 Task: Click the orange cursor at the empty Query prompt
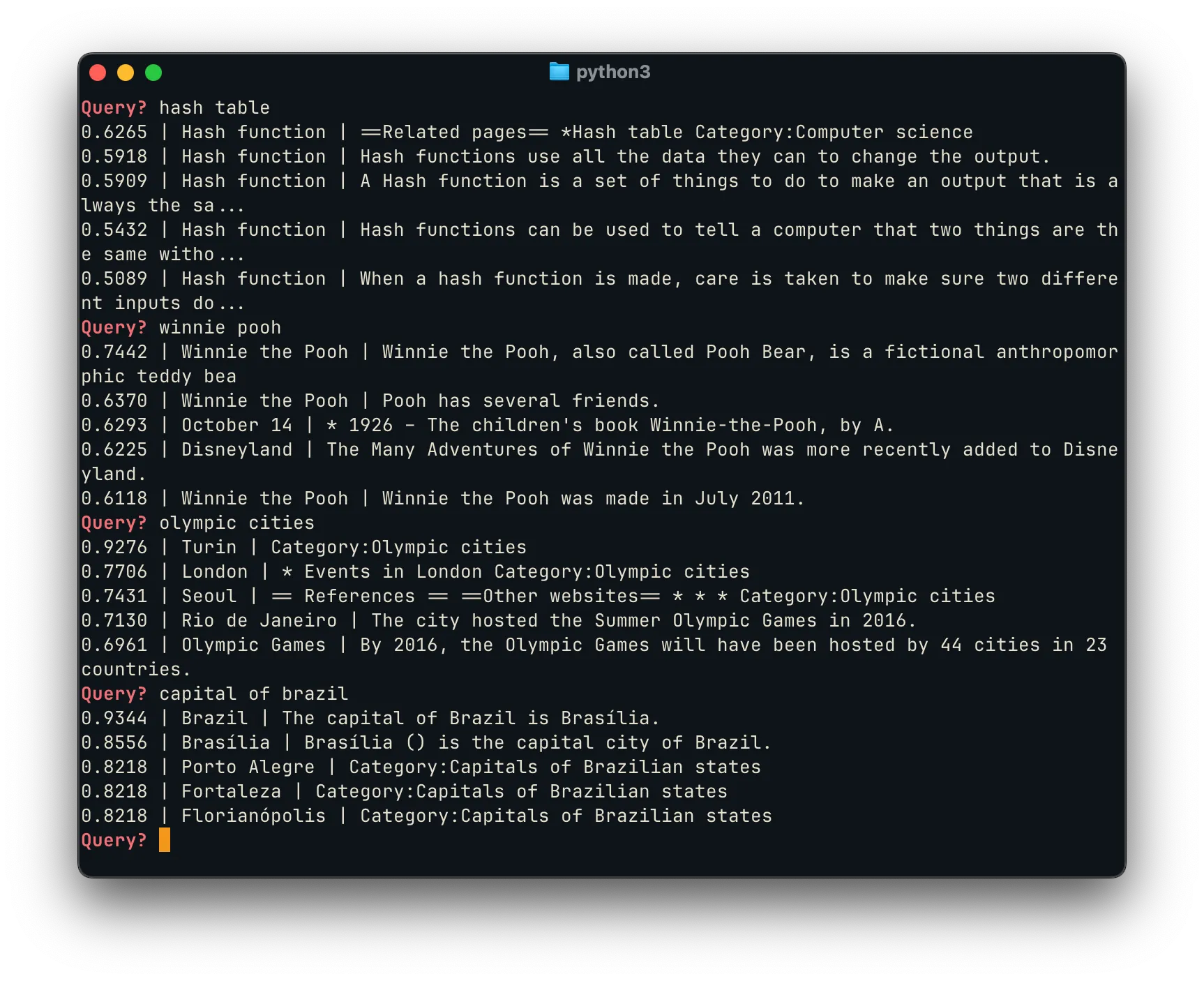(x=165, y=840)
